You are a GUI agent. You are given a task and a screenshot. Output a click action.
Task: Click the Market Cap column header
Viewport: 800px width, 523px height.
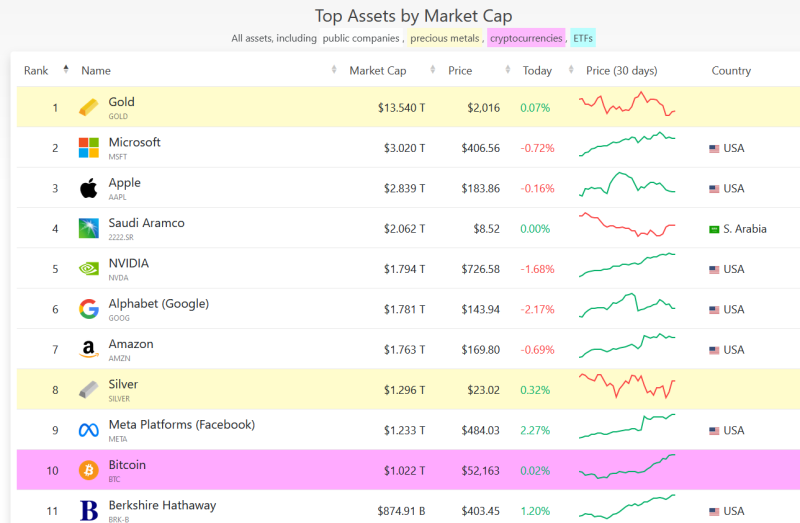coord(378,70)
